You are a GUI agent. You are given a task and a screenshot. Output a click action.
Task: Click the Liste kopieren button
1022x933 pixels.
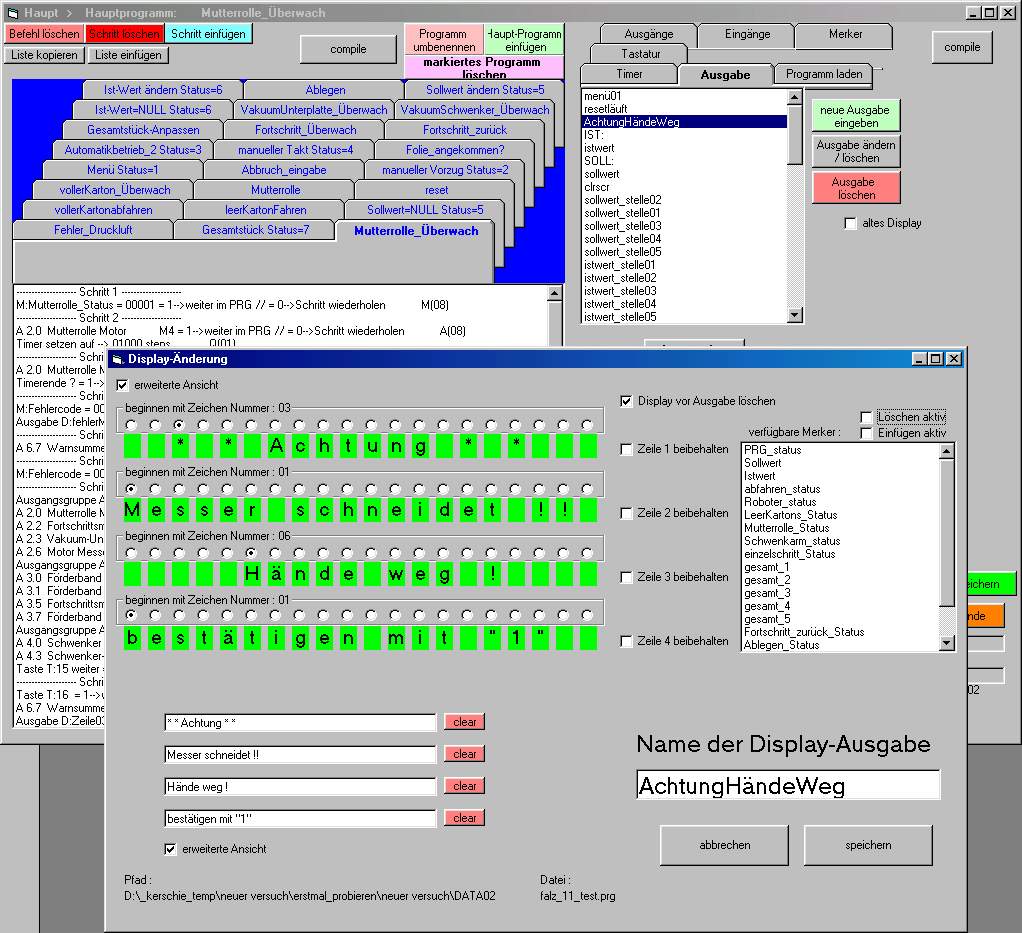[45, 55]
